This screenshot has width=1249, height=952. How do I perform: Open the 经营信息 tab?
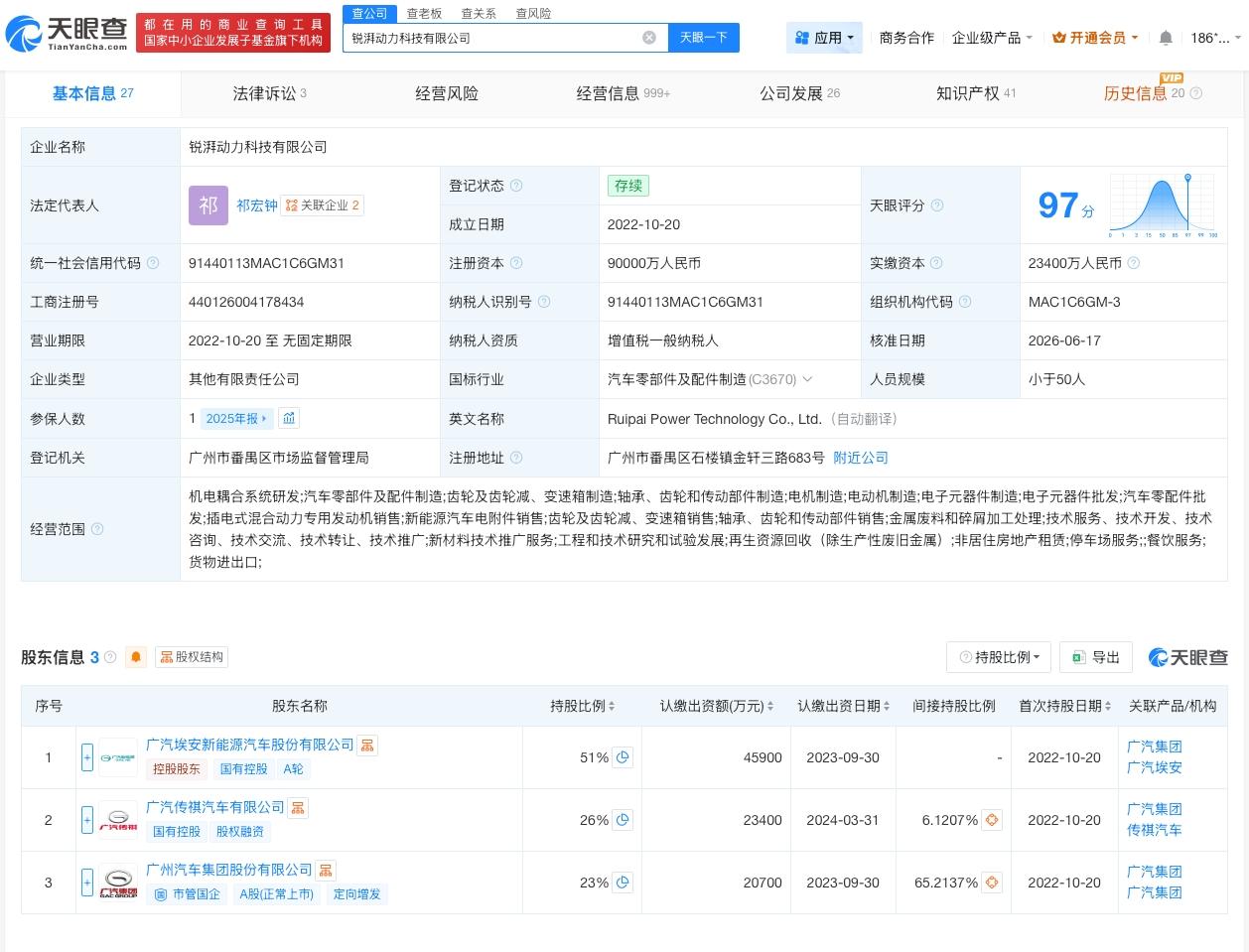click(x=624, y=93)
